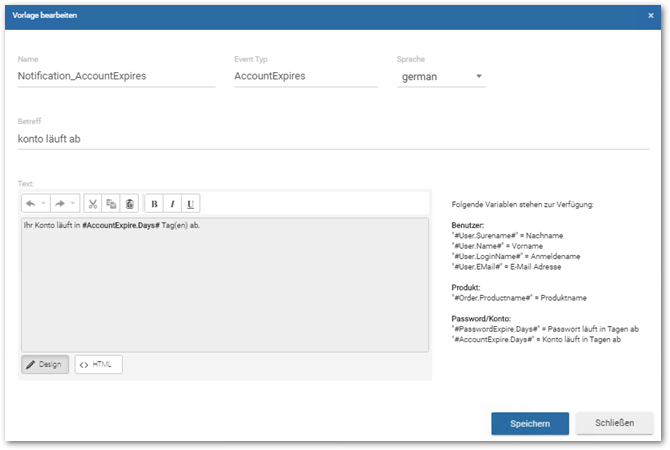
Task: Toggle bold formatting
Action: [154, 204]
